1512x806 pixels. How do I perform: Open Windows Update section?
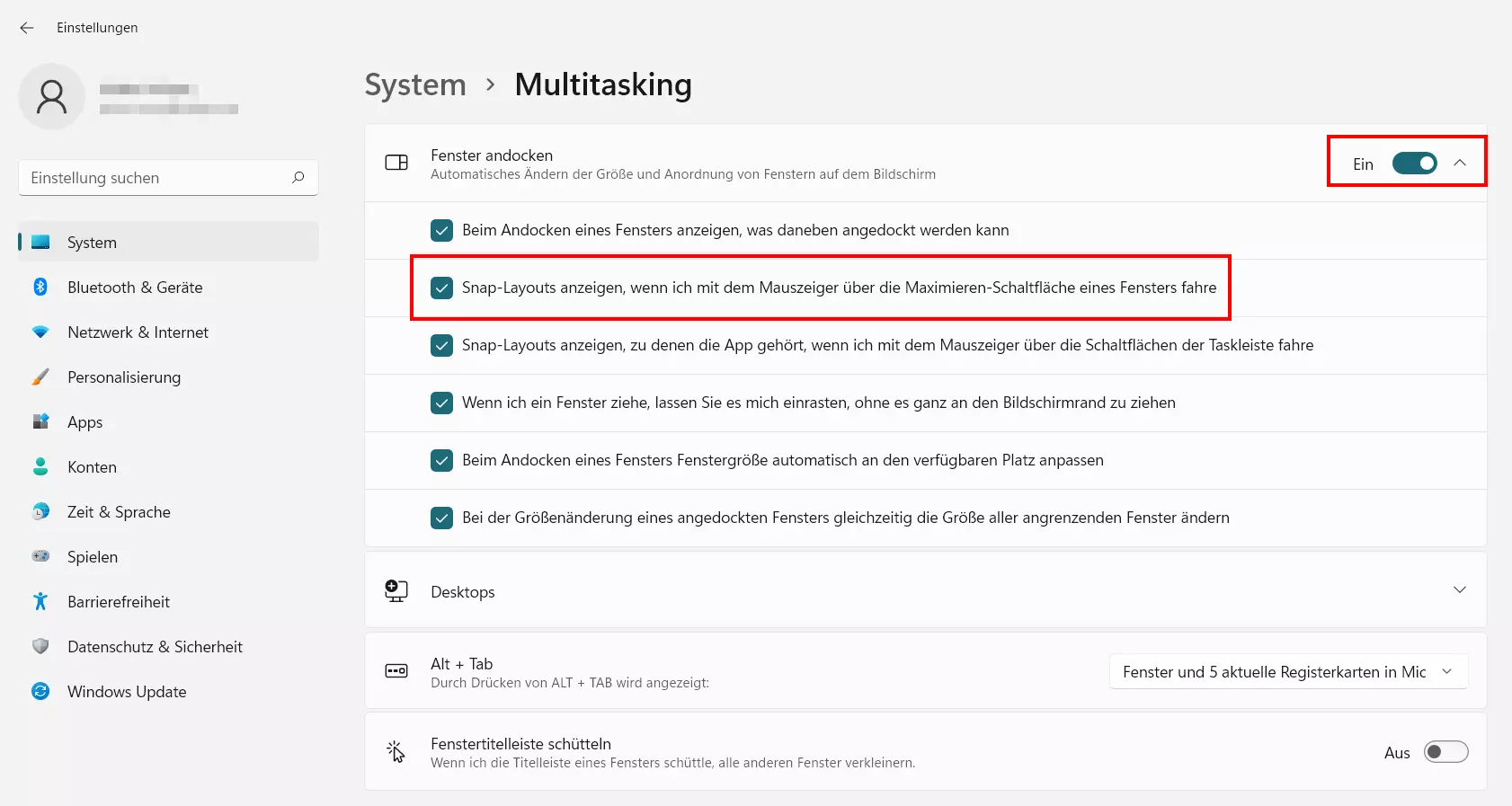pyautogui.click(x=127, y=692)
